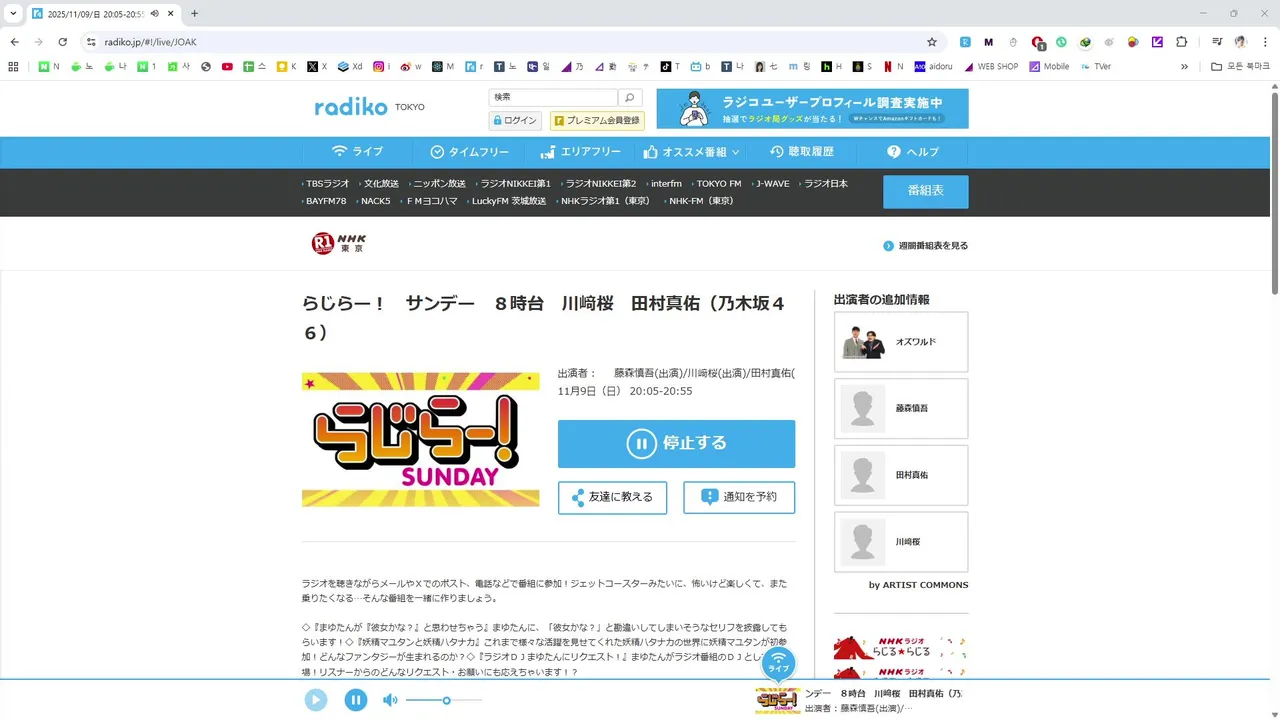Click the search input field
Viewport: 1280px width, 720px height.
pos(553,97)
